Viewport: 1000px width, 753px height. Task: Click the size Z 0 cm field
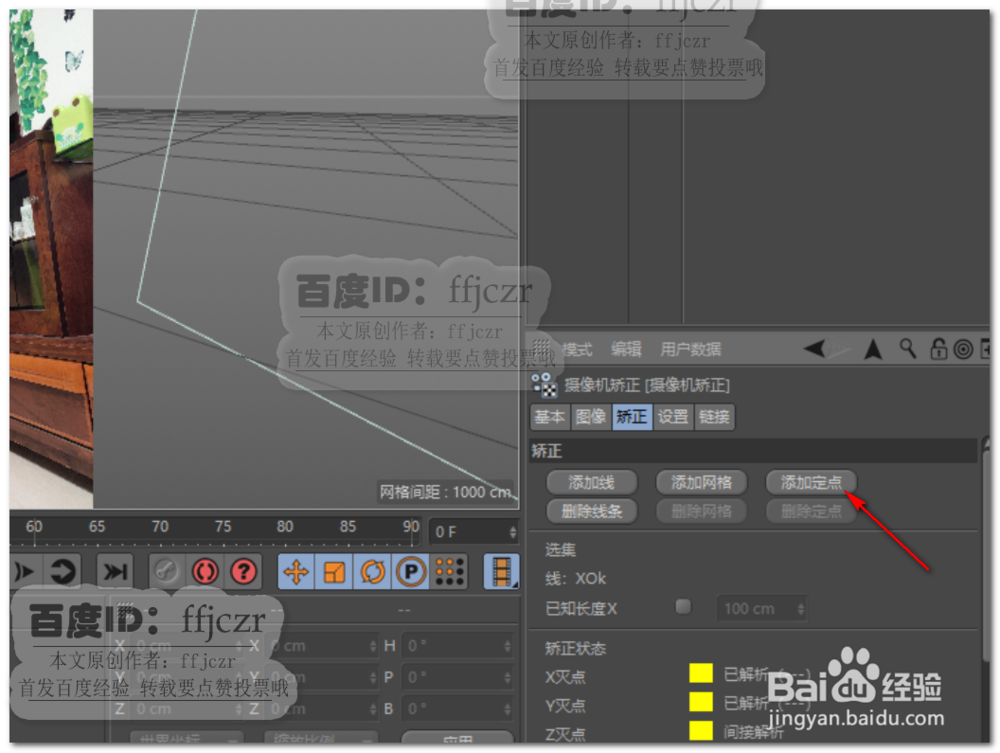pyautogui.click(x=322, y=708)
